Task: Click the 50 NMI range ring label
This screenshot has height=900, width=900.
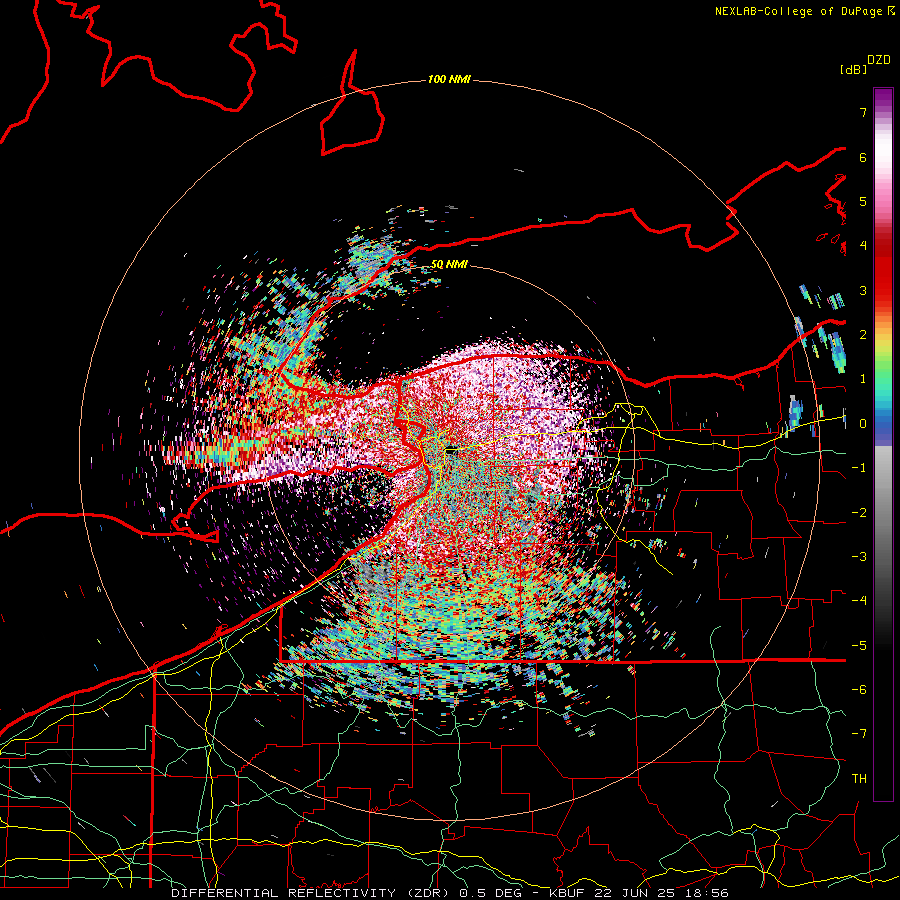Action: [449, 264]
